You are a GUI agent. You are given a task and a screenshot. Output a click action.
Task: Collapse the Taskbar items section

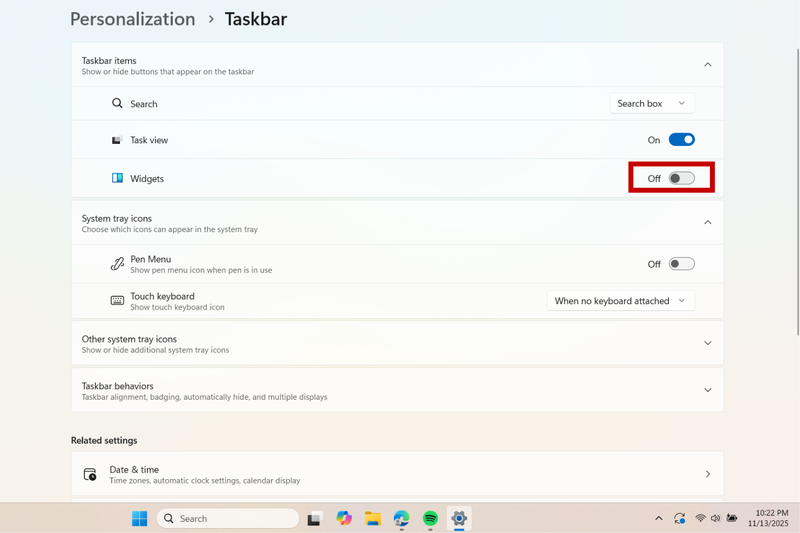point(708,65)
